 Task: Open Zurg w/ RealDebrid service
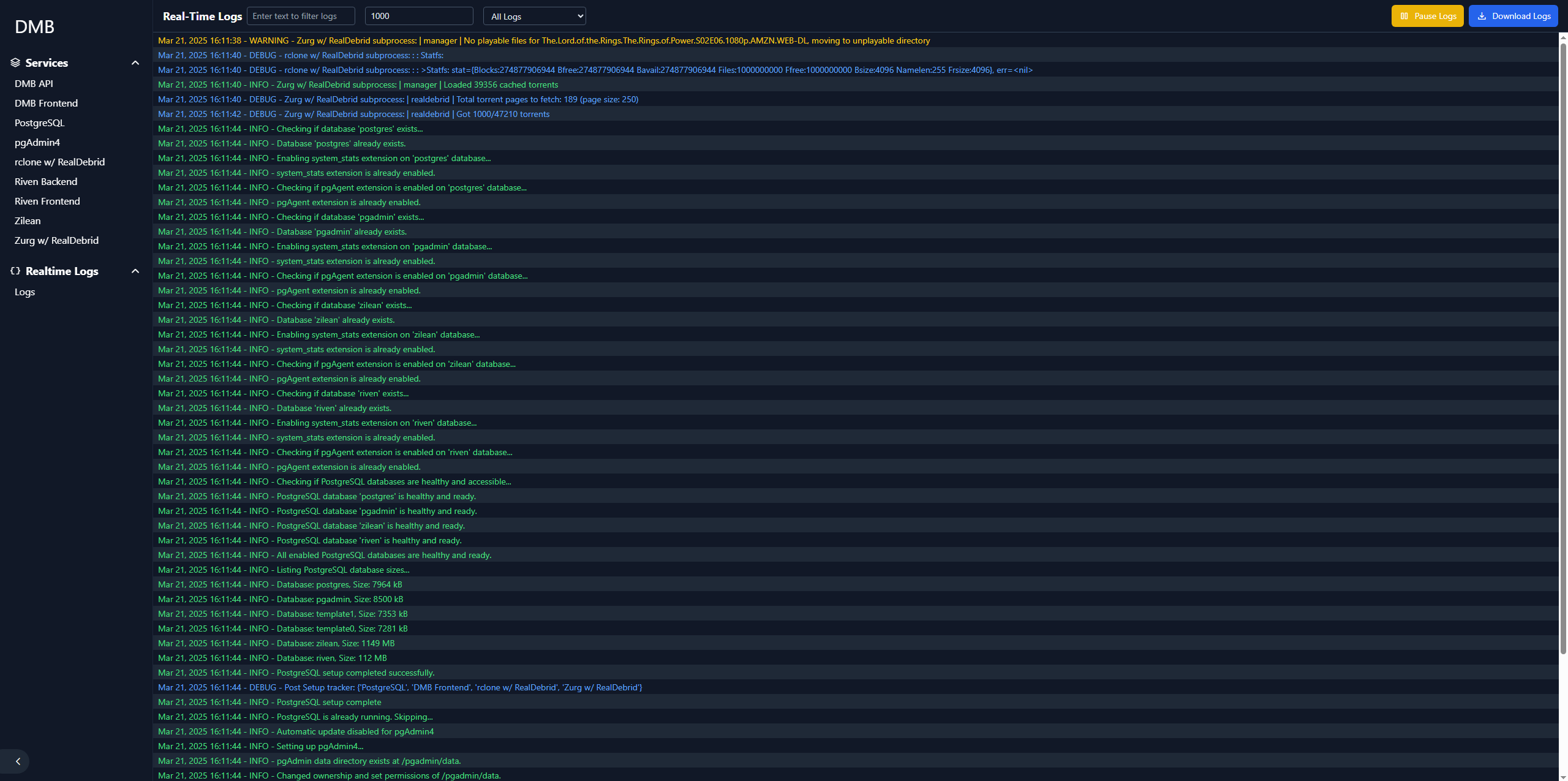56,240
